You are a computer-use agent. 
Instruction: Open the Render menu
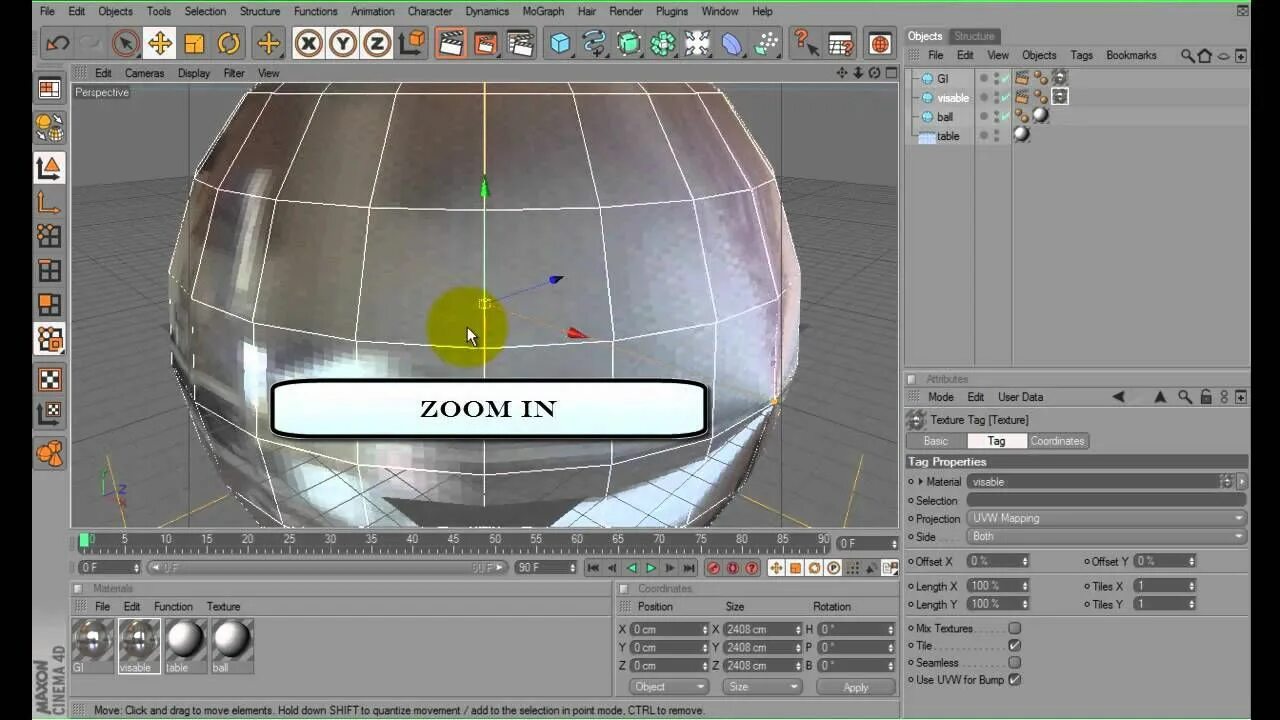coord(626,11)
